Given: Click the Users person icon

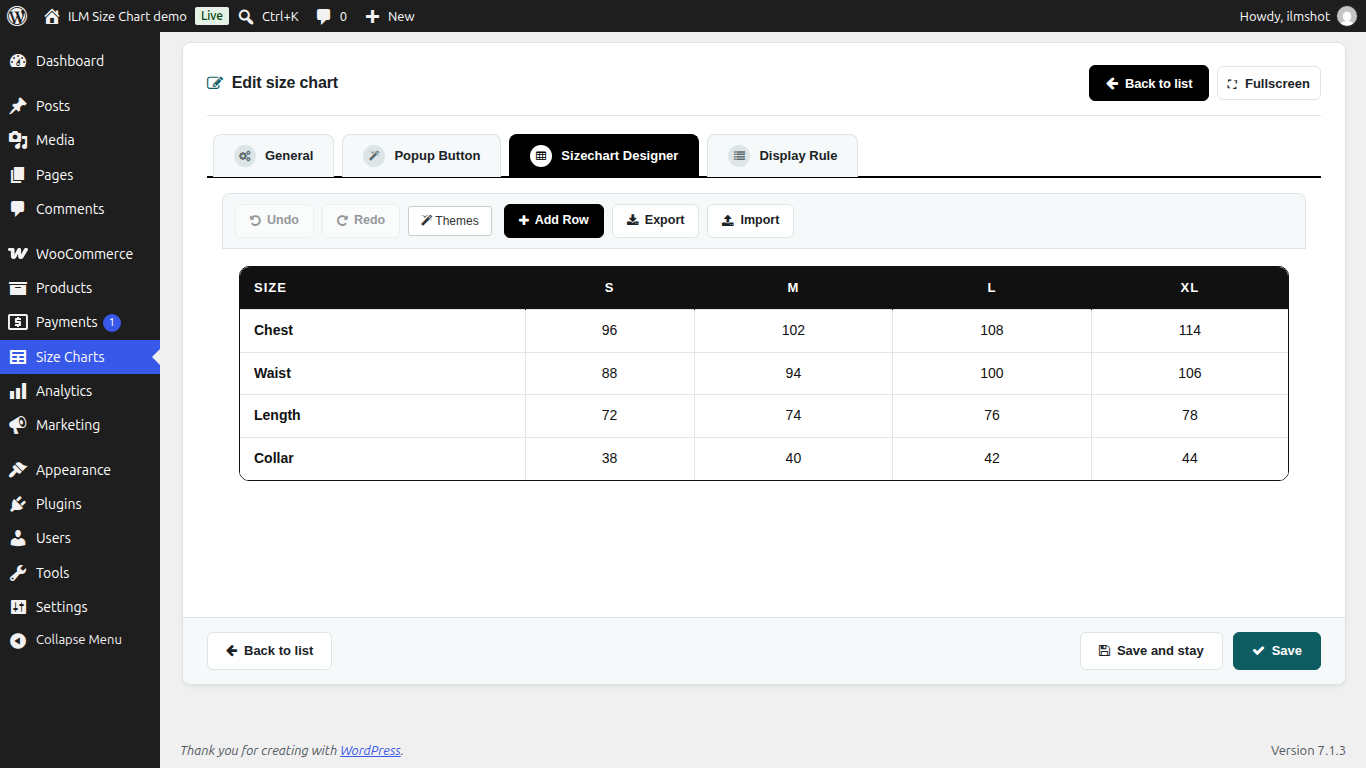Looking at the screenshot, I should pos(18,538).
